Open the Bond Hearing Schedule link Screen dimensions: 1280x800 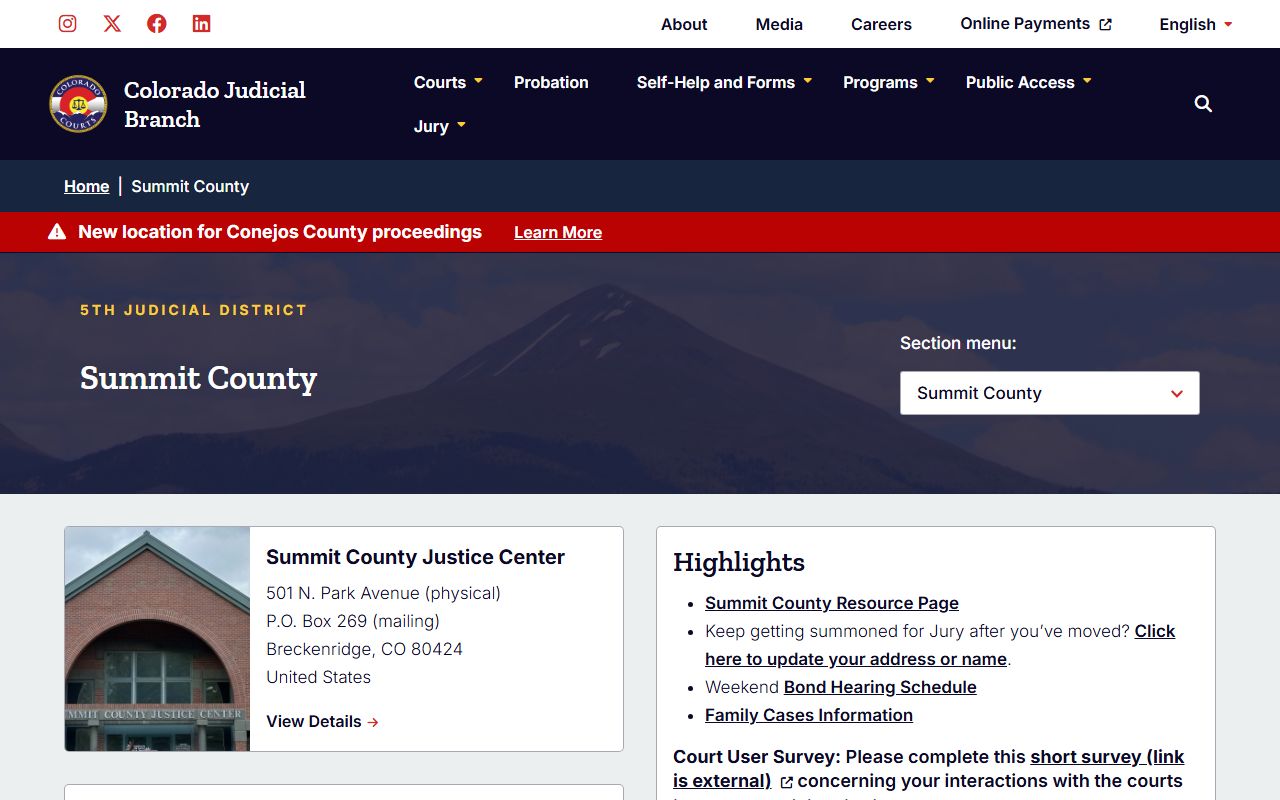880,687
